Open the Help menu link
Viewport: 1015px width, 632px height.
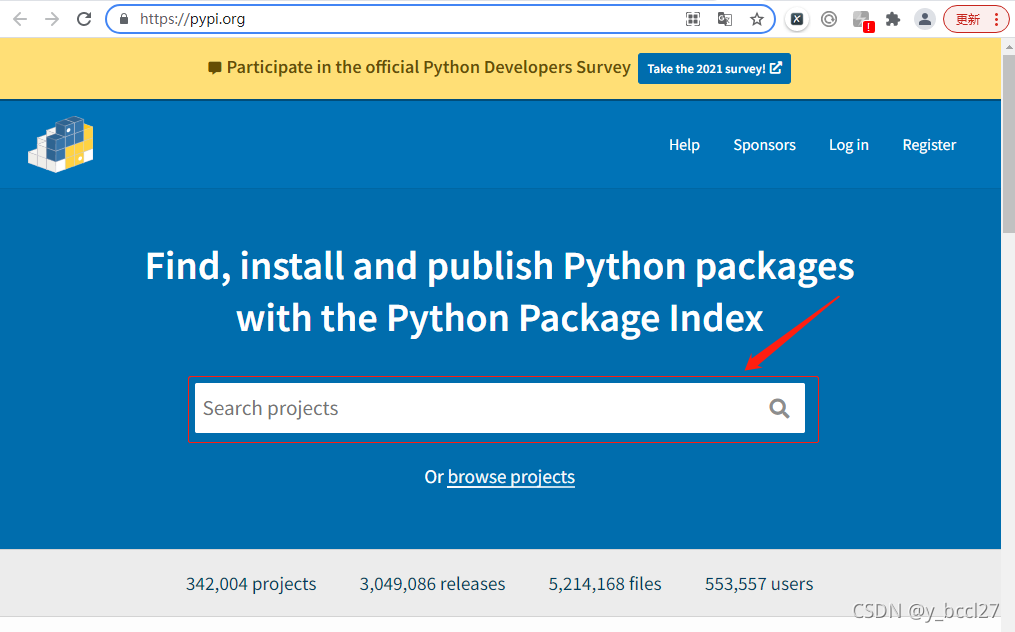684,145
